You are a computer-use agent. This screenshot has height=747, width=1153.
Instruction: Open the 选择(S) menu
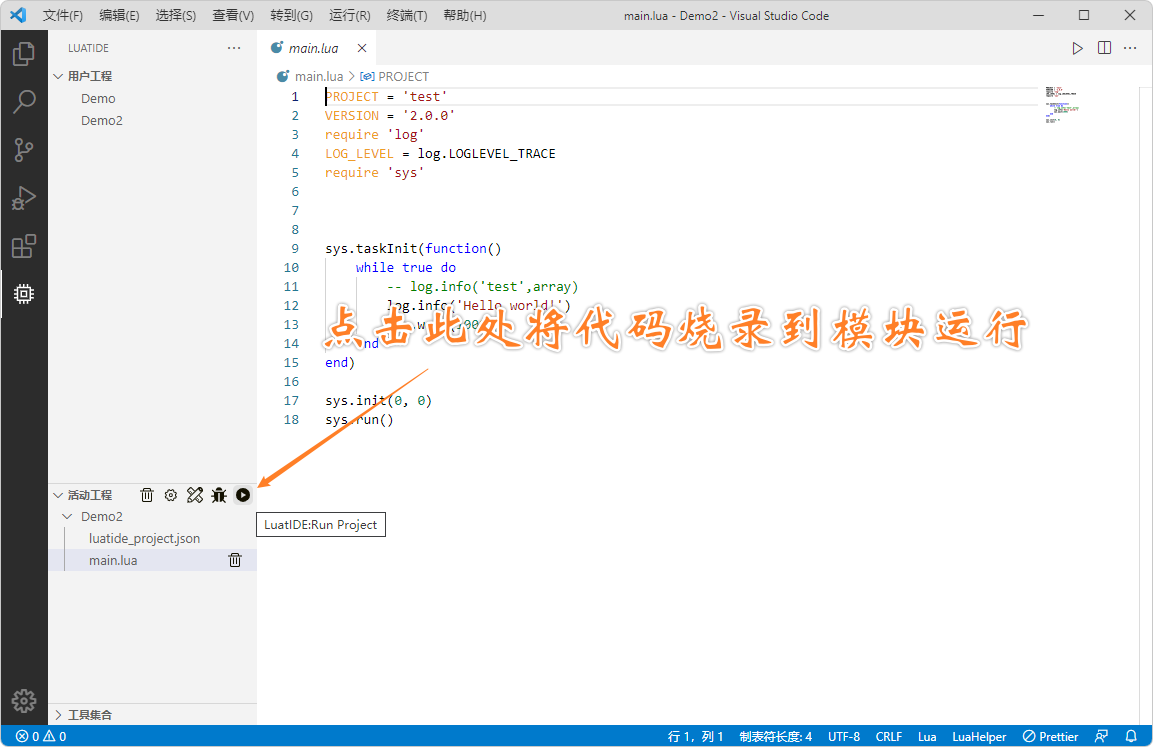point(176,15)
